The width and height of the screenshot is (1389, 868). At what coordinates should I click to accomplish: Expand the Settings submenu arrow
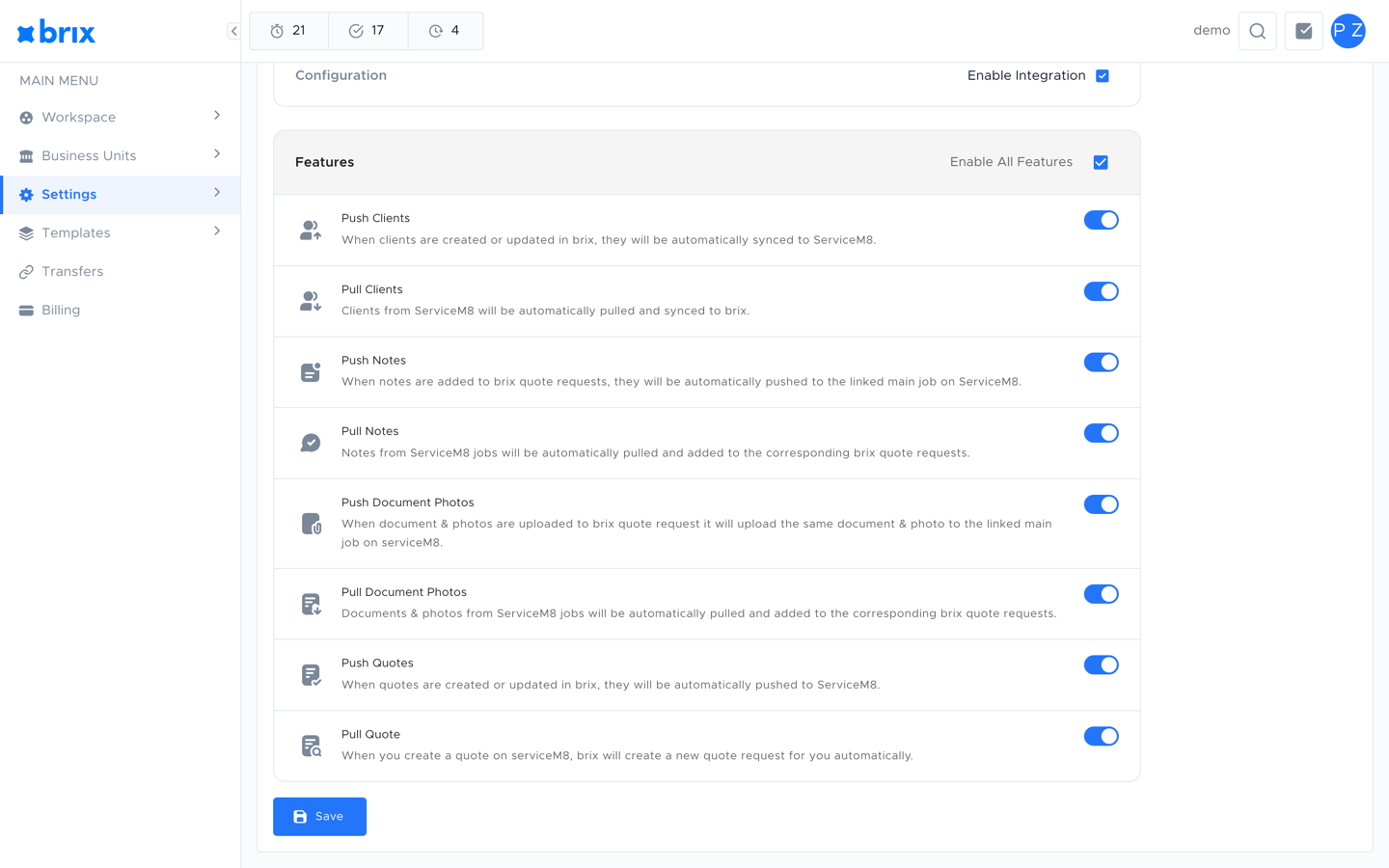pos(217,193)
